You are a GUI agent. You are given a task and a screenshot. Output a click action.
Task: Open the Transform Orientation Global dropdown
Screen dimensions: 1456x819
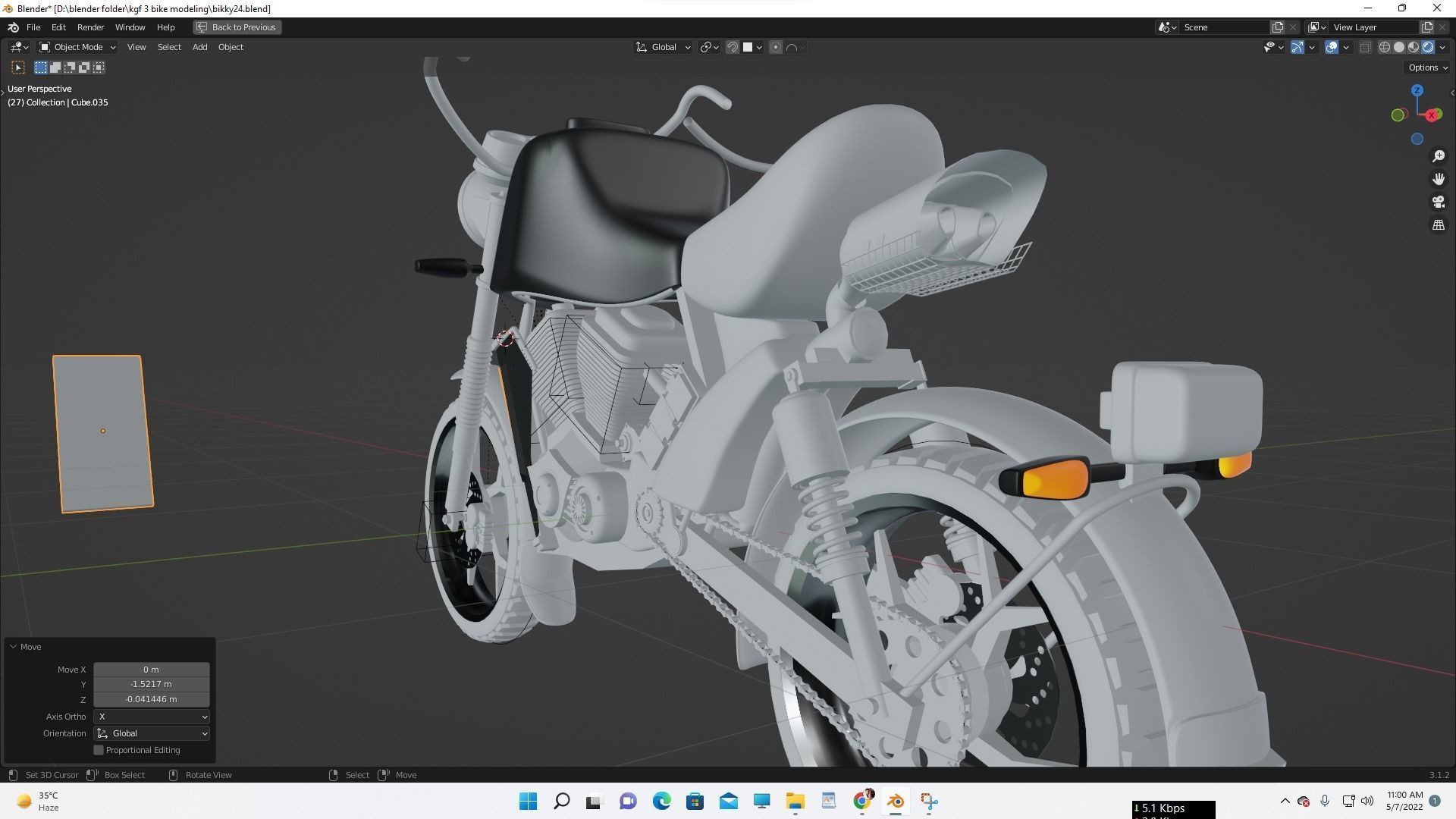pos(663,47)
